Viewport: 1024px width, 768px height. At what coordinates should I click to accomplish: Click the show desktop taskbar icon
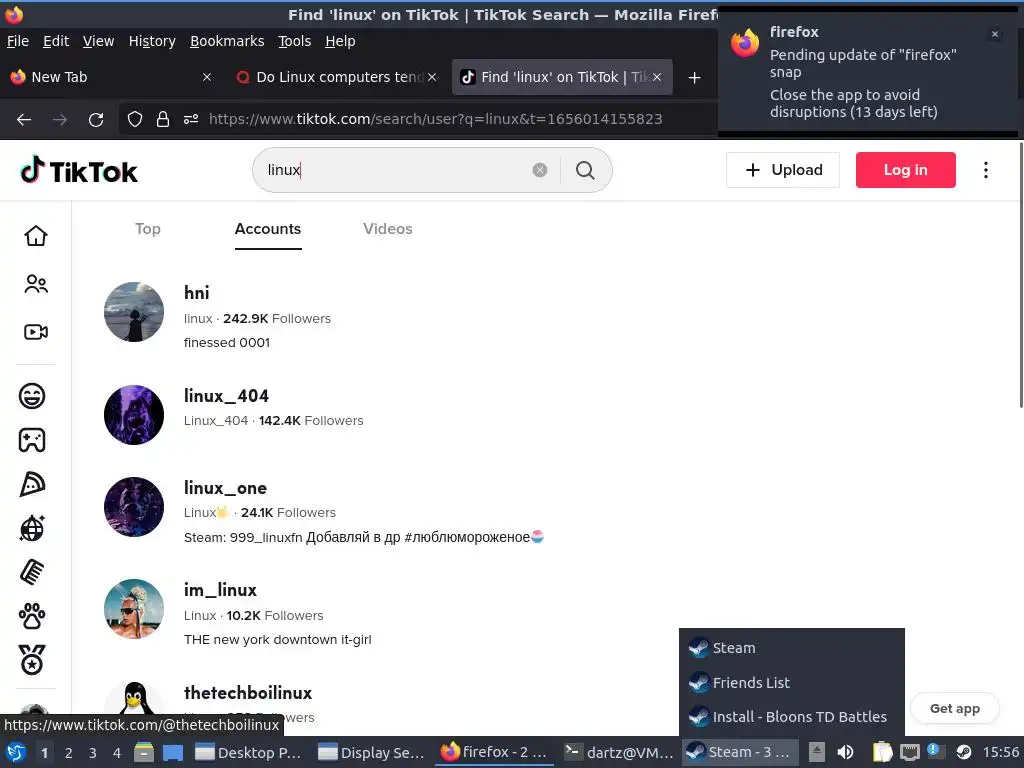click(x=172, y=752)
